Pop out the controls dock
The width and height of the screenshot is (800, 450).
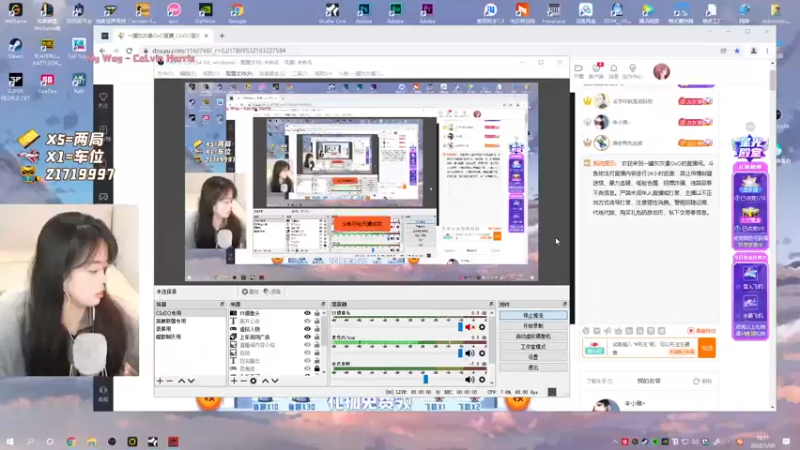565,304
